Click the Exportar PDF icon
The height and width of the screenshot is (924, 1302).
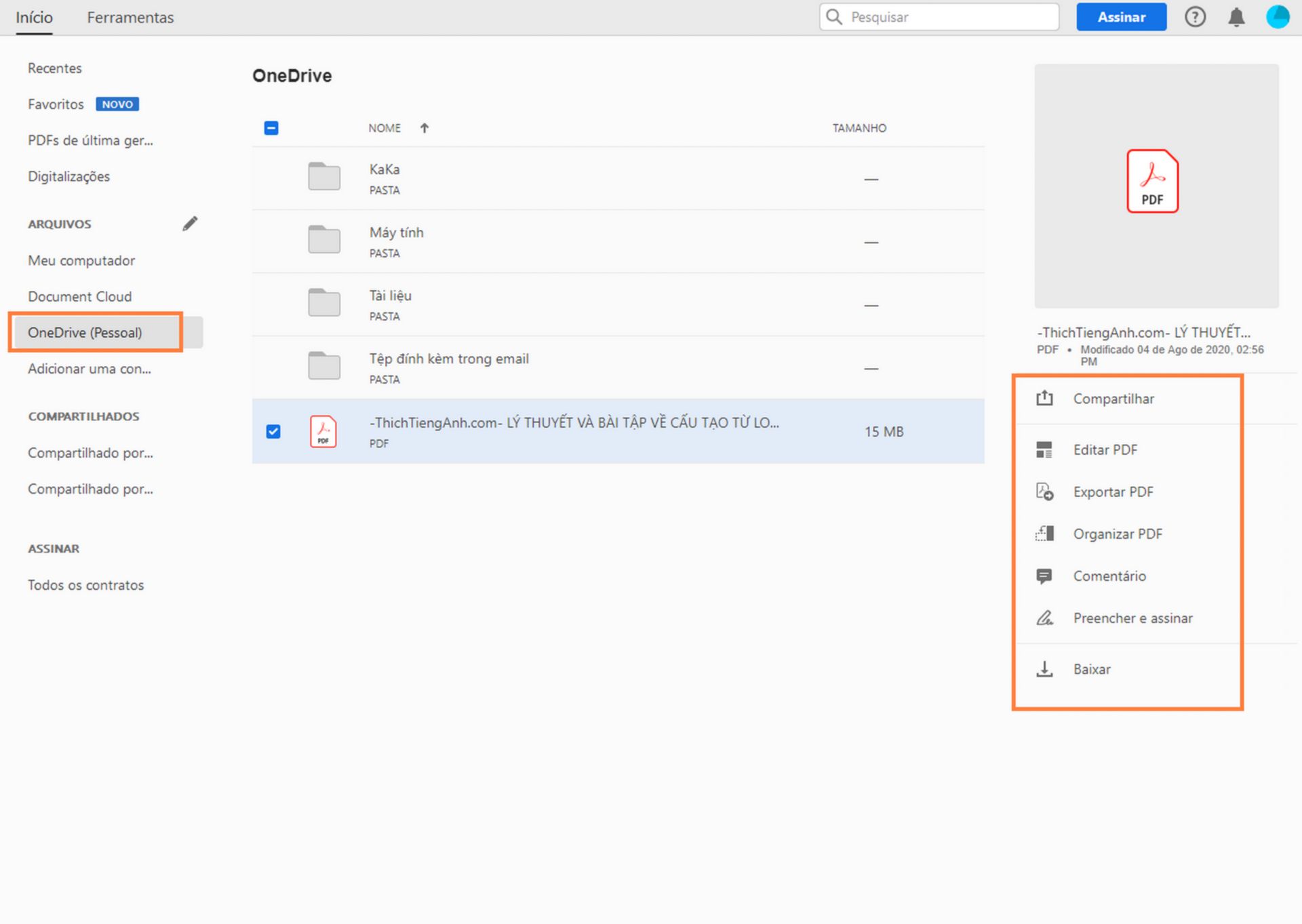[1045, 491]
